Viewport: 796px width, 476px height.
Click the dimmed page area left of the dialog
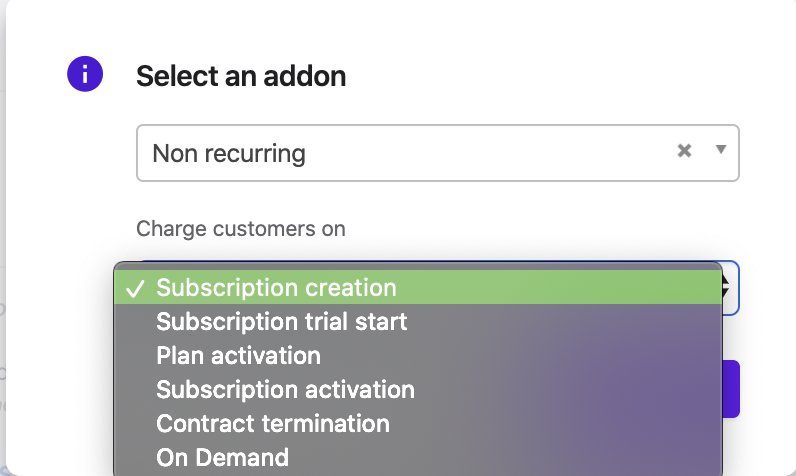point(3,250)
